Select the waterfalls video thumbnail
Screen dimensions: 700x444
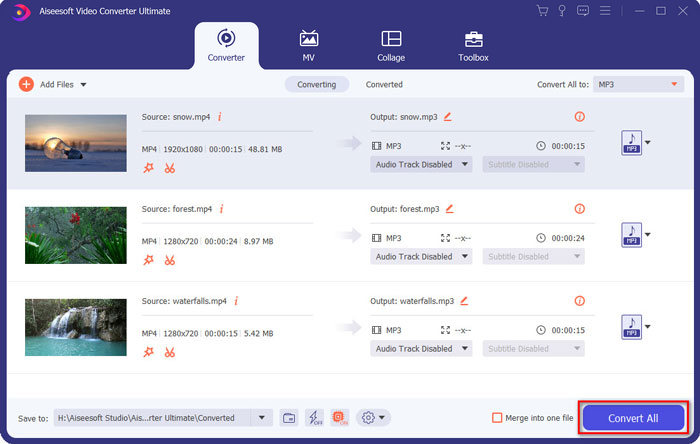75,327
